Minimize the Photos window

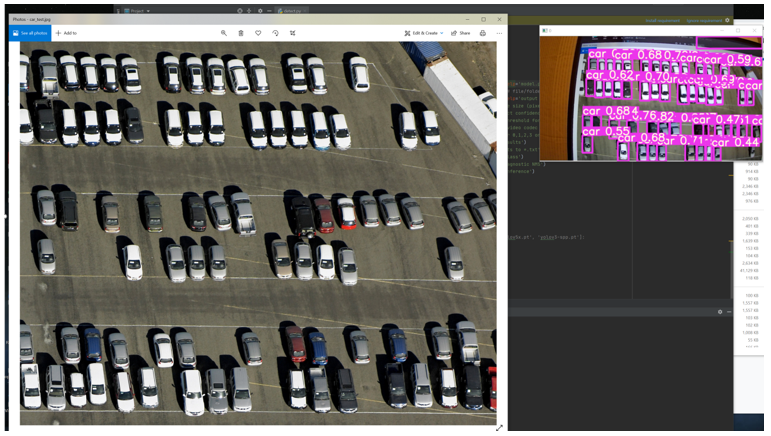[468, 19]
